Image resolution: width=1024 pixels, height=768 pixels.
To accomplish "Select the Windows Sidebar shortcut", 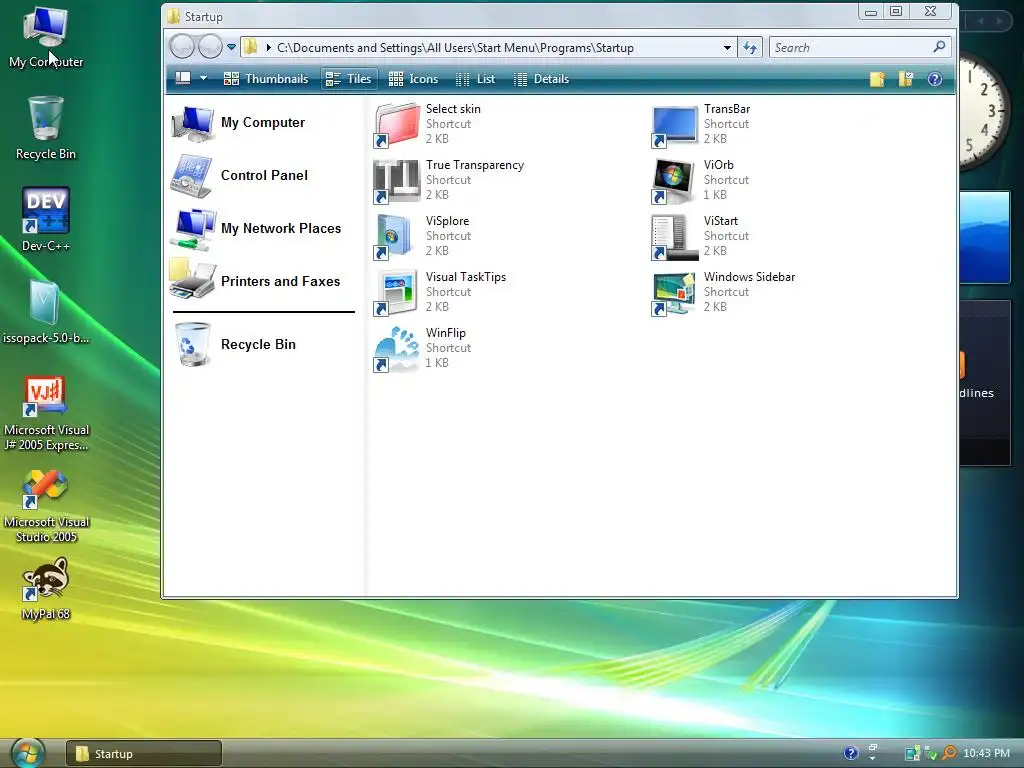I will (x=725, y=293).
